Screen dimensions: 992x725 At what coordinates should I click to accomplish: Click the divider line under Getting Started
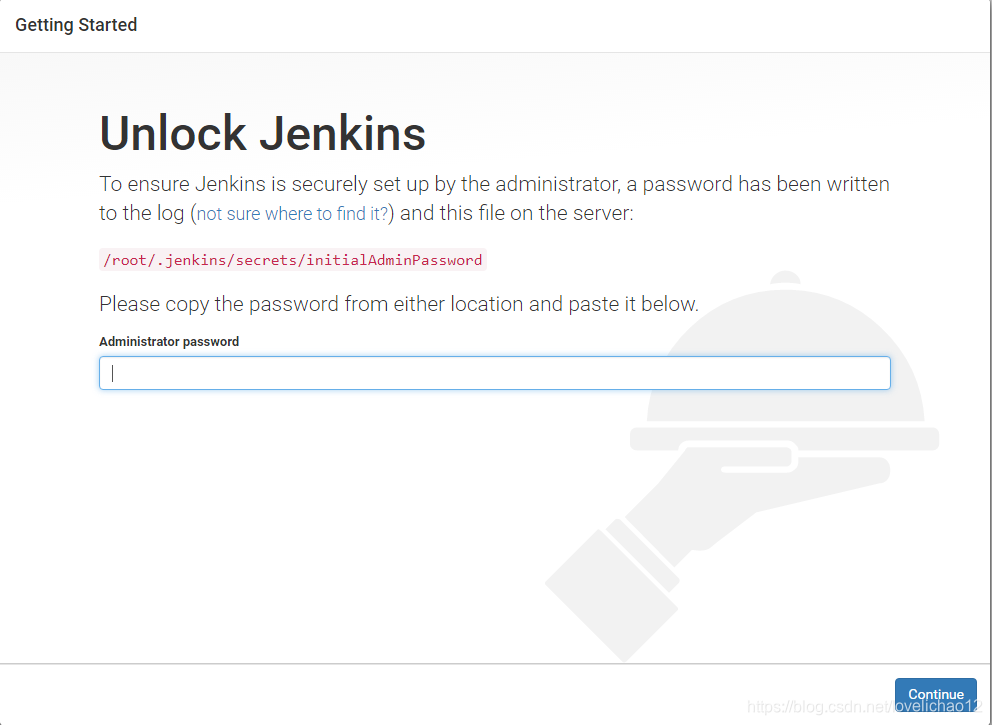pyautogui.click(x=496, y=49)
